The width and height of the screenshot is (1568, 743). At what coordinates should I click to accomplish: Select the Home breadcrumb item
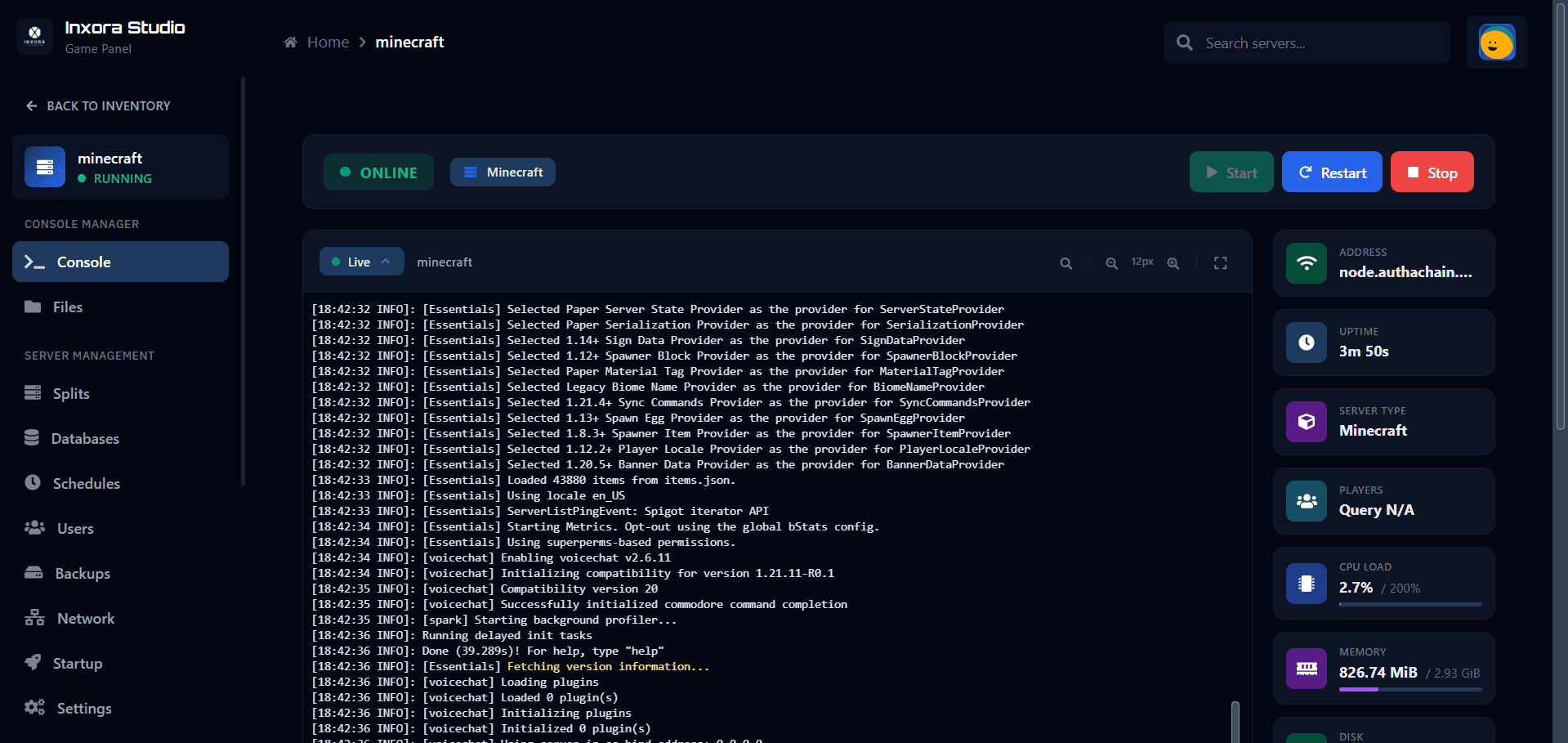click(328, 42)
